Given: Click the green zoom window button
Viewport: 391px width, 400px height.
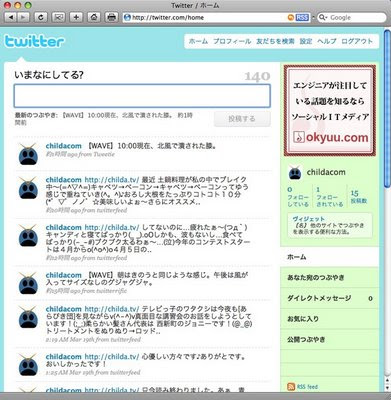Looking at the screenshot, I should pos(28,5).
